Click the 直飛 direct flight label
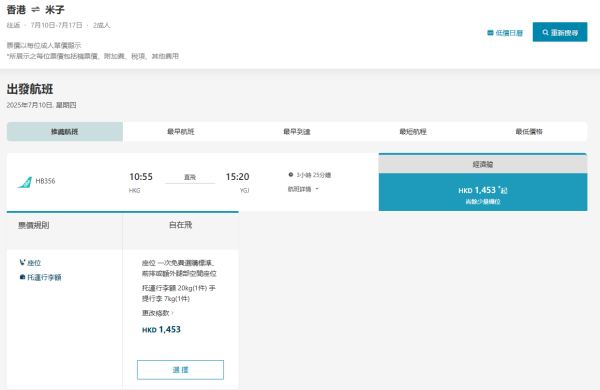Screen dimensions: 600x390 pyautogui.click(x=190, y=177)
